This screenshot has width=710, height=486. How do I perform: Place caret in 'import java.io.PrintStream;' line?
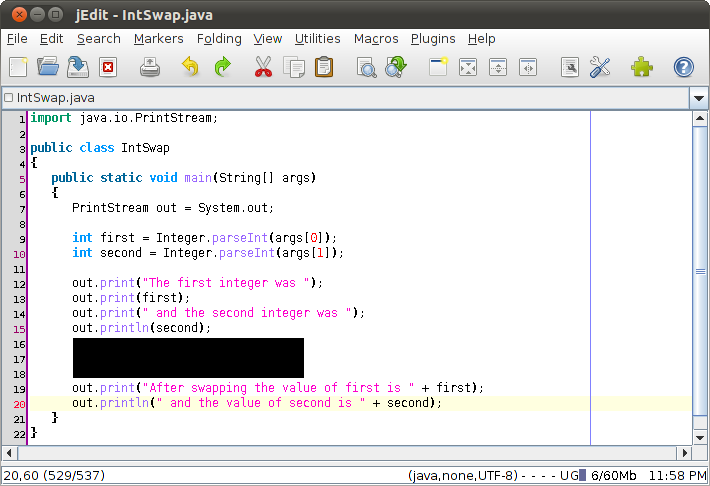tap(124, 118)
